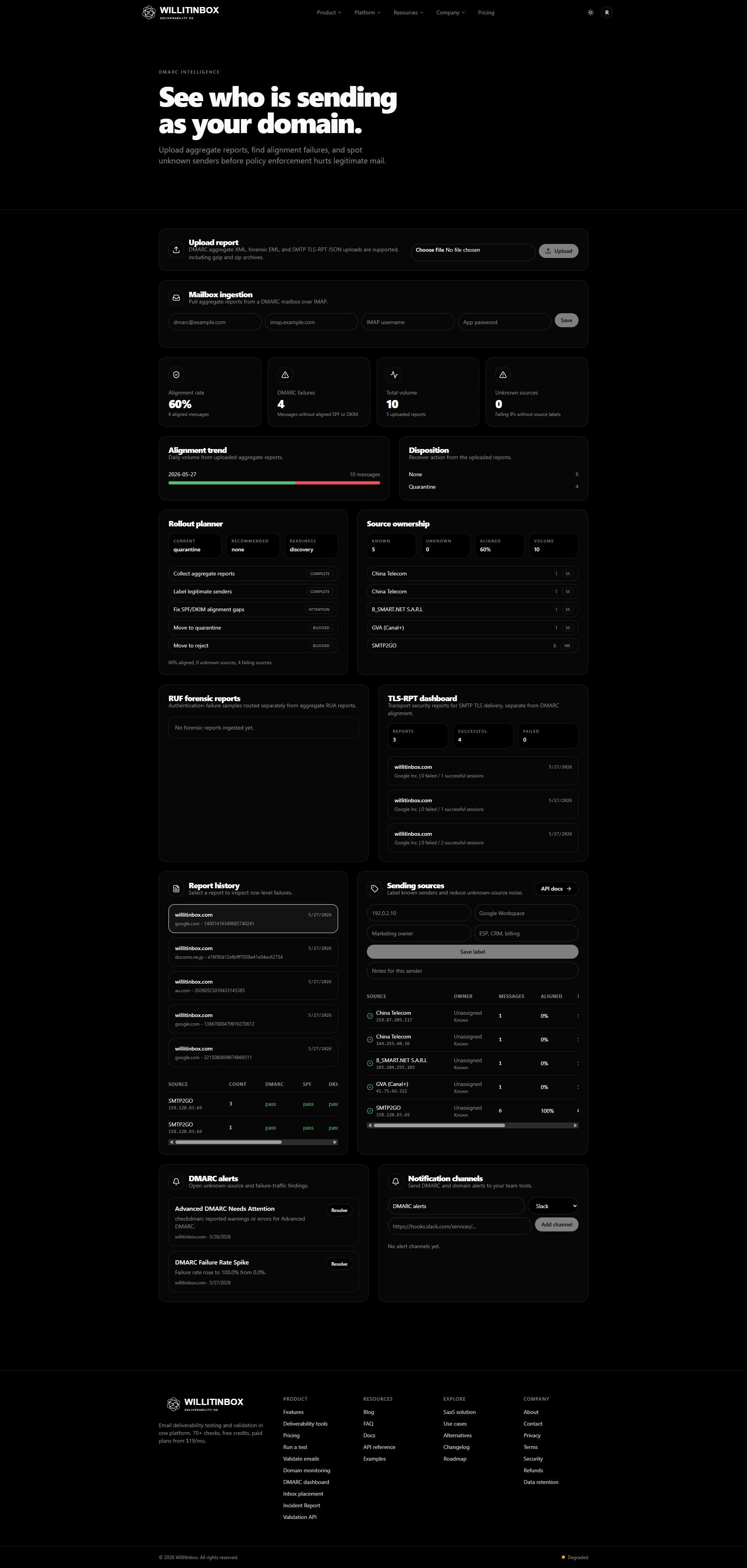This screenshot has width=747, height=1568.
Task: Focus the Google Workspace label field
Action: click(526, 913)
